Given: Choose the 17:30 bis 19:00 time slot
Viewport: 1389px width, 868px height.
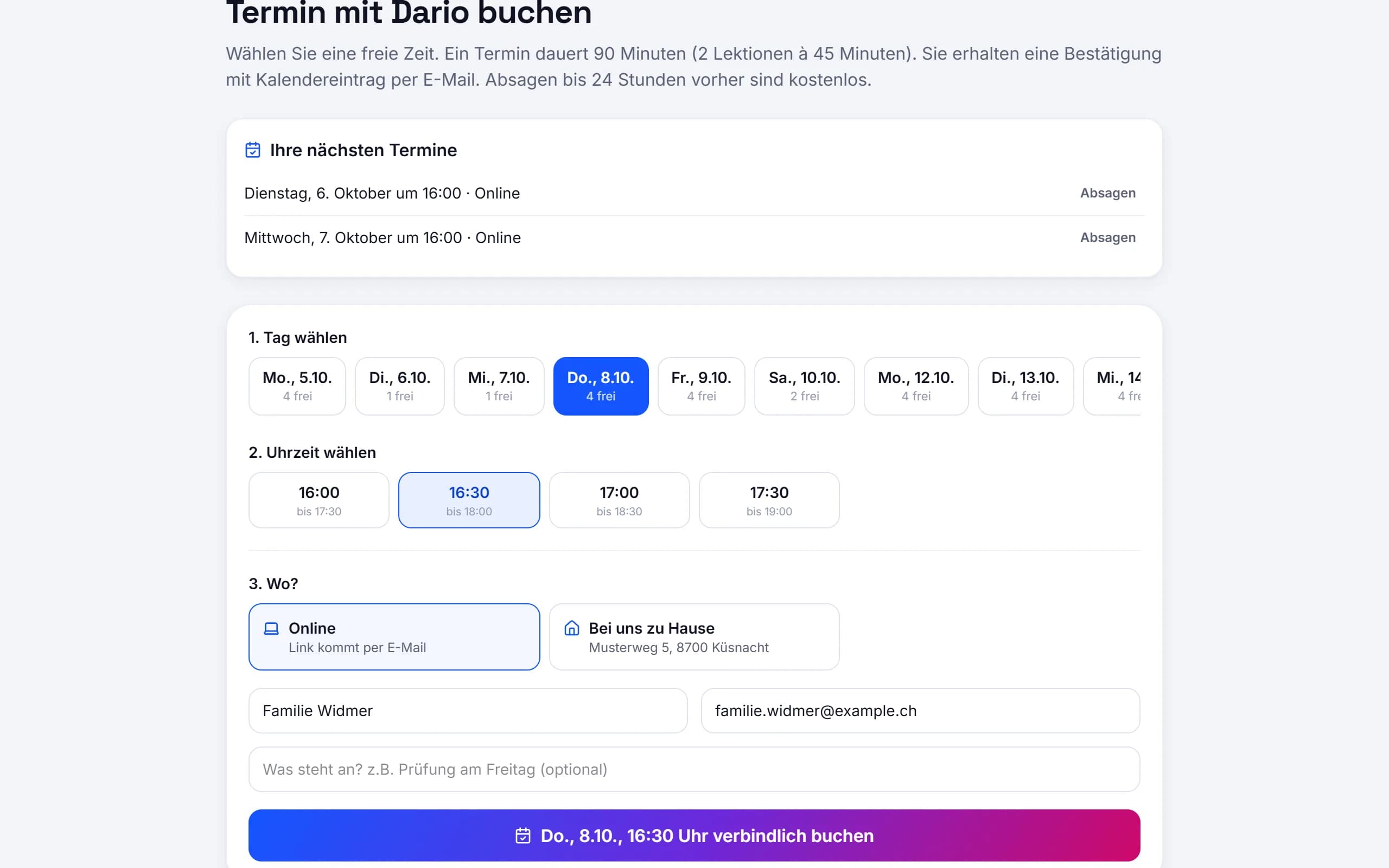Looking at the screenshot, I should click(x=769, y=500).
